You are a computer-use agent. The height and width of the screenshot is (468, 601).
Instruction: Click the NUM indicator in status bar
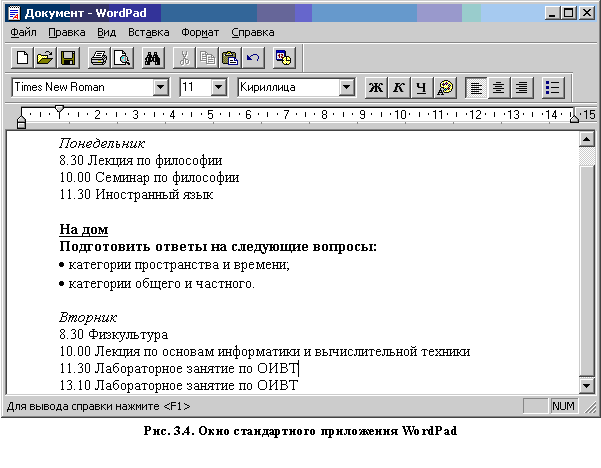click(x=563, y=406)
